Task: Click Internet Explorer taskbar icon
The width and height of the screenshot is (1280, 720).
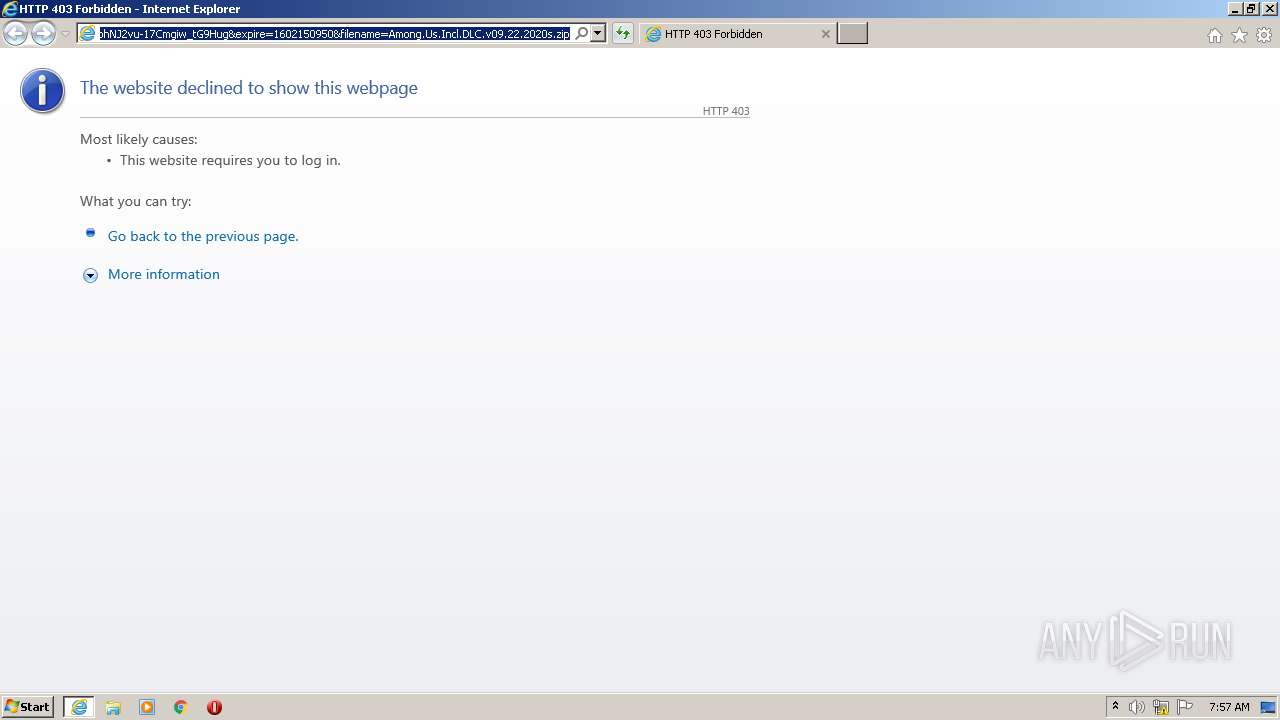Action: click(x=79, y=707)
